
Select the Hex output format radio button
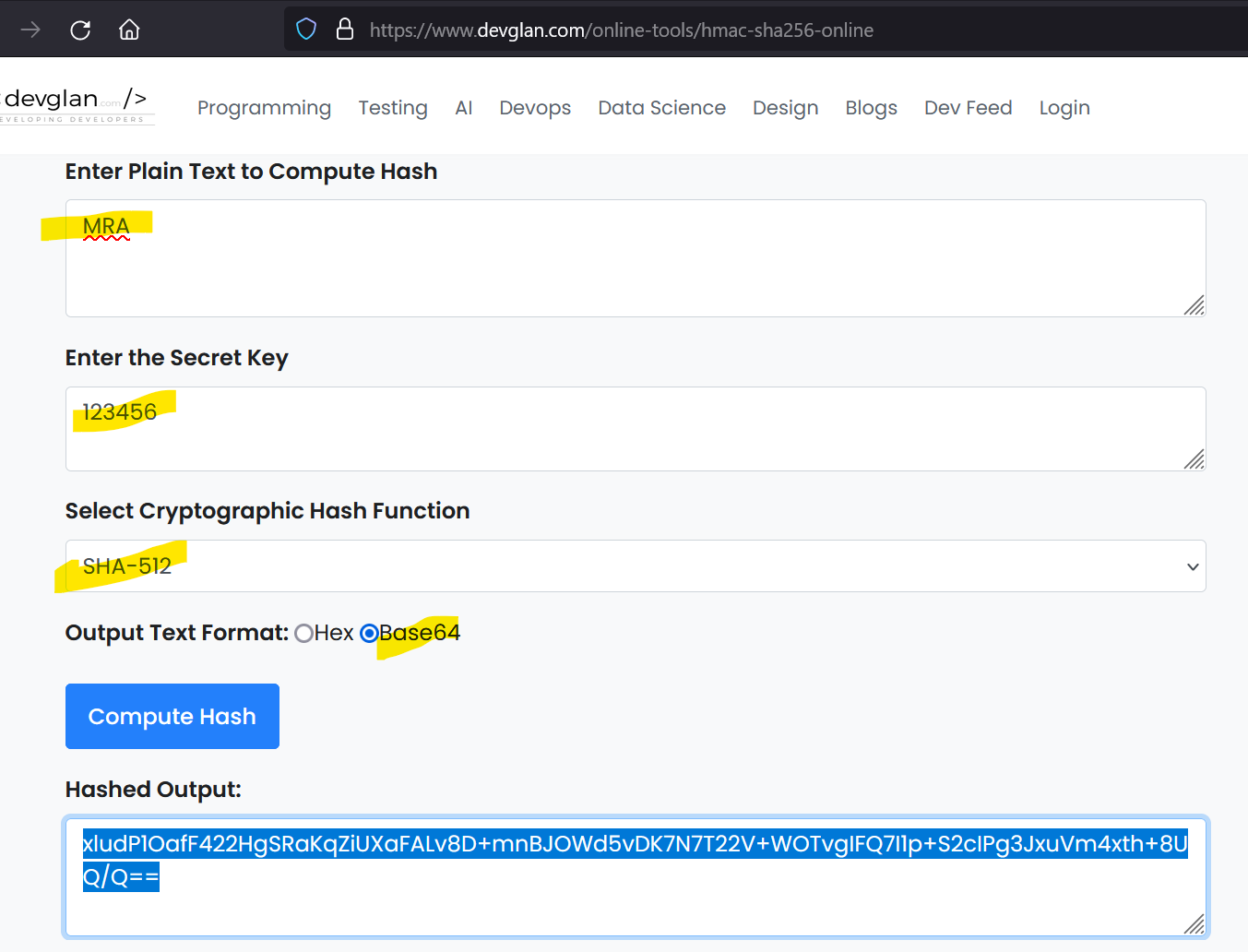coord(304,633)
